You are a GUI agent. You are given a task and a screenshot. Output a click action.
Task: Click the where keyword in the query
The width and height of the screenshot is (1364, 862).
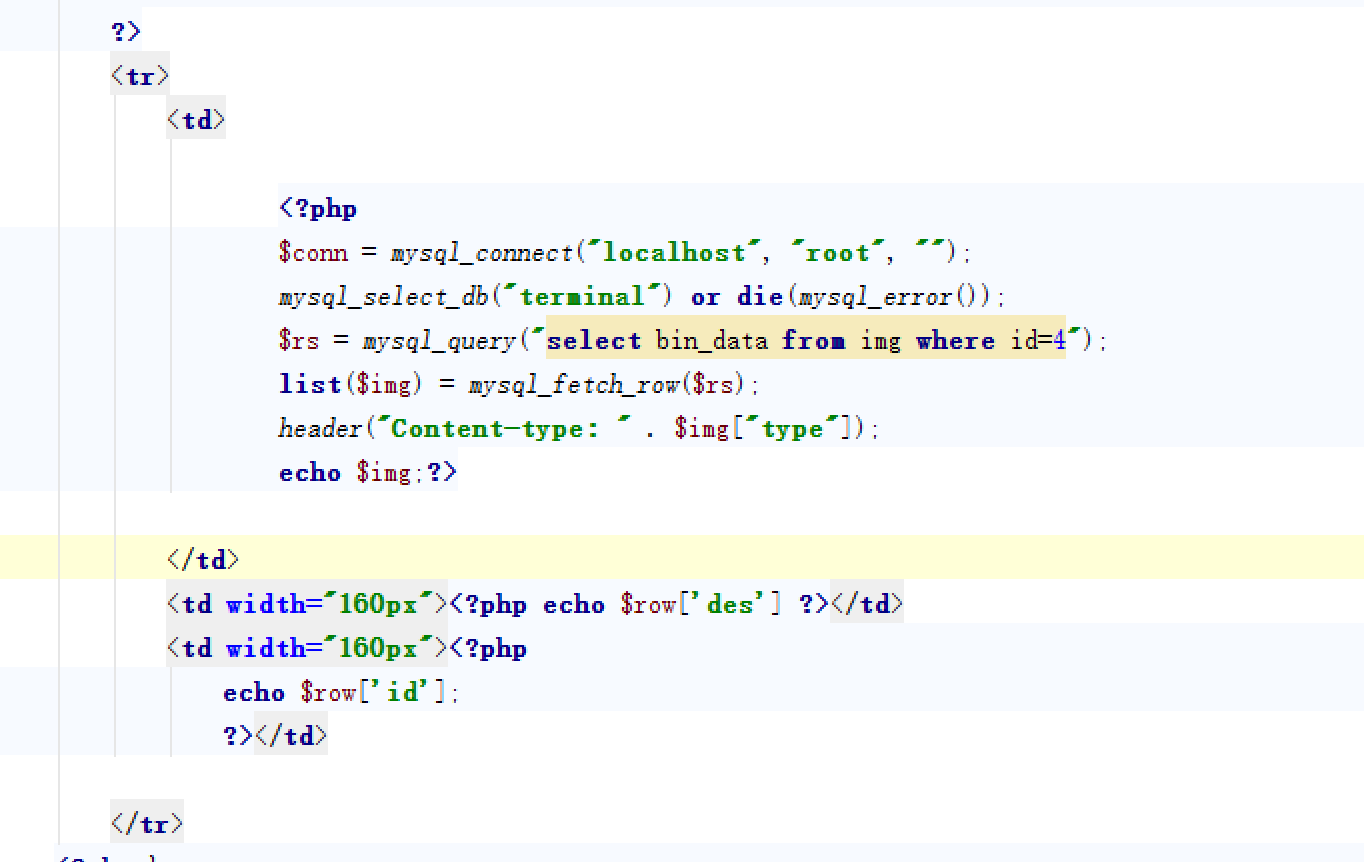(x=955, y=341)
